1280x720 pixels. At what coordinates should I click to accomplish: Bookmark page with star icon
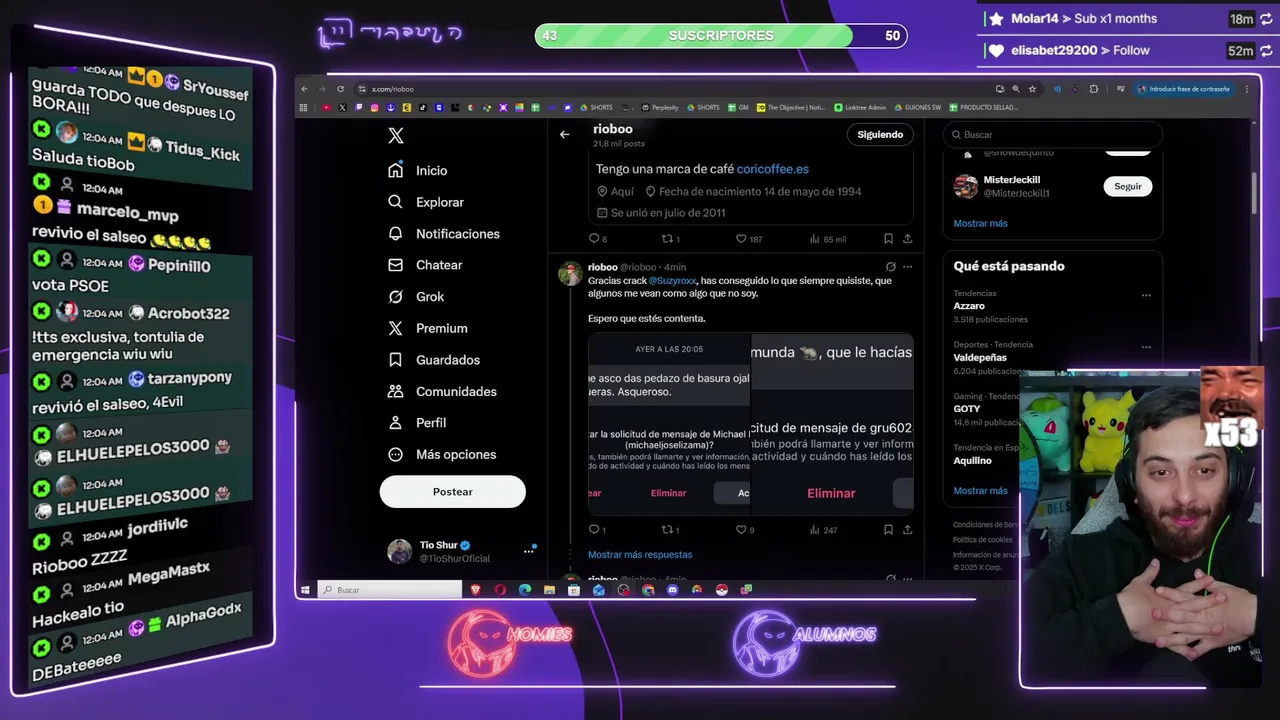[x=1033, y=89]
